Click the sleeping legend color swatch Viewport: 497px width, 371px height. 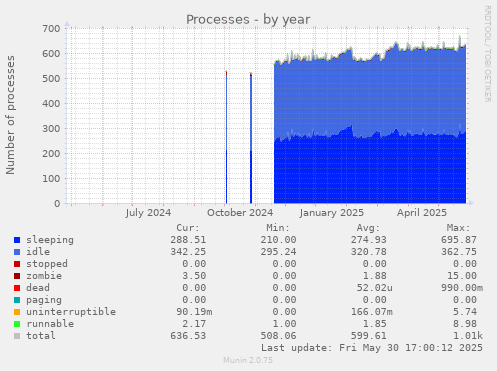17,240
